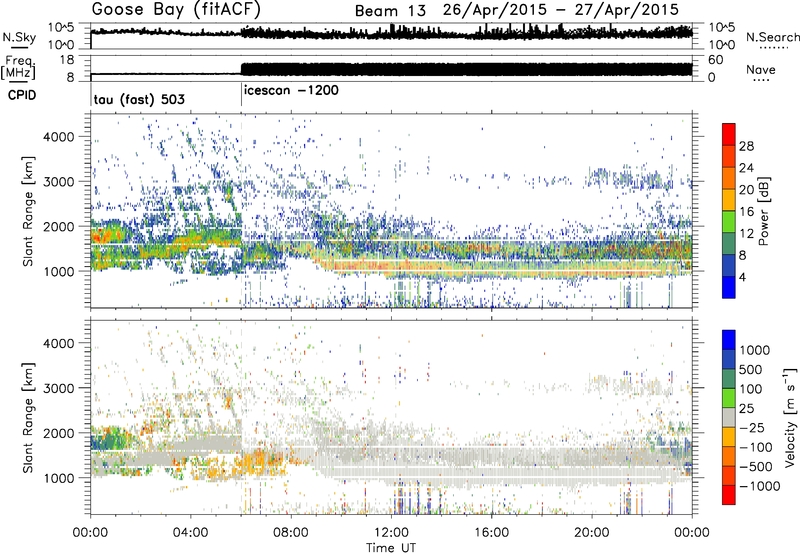Image resolution: width=800 pixels, height=554 pixels.
Task: Click the red bottom of Velocity colorbar
Action: (729, 495)
